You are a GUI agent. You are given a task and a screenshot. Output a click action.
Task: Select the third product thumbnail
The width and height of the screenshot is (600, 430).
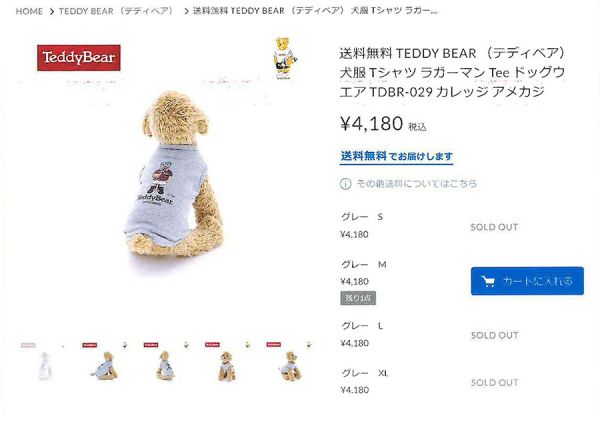point(166,362)
